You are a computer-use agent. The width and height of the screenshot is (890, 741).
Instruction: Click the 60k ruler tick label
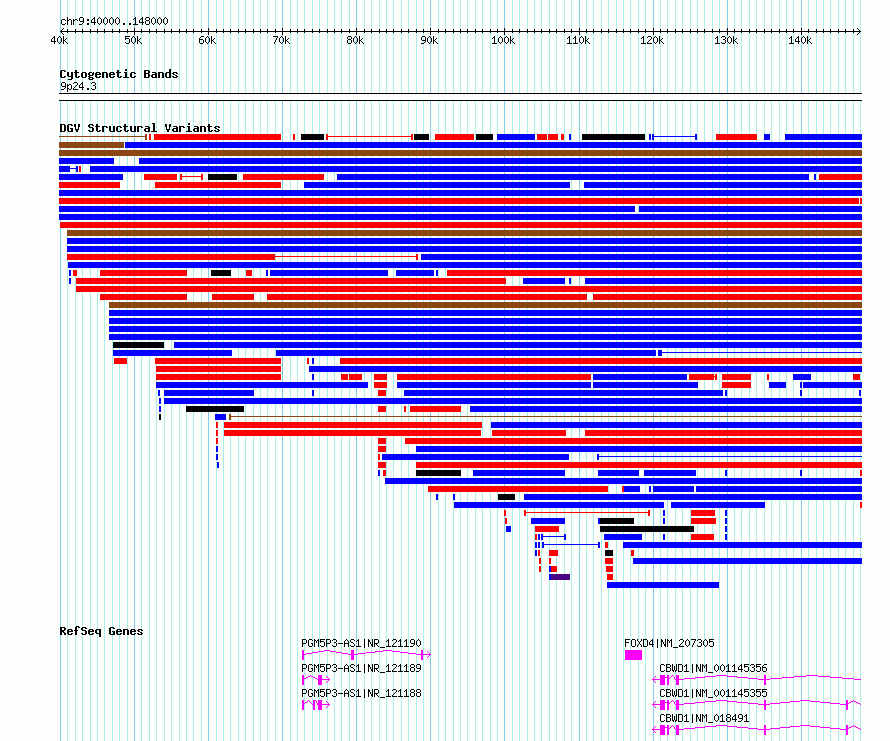(x=207, y=40)
